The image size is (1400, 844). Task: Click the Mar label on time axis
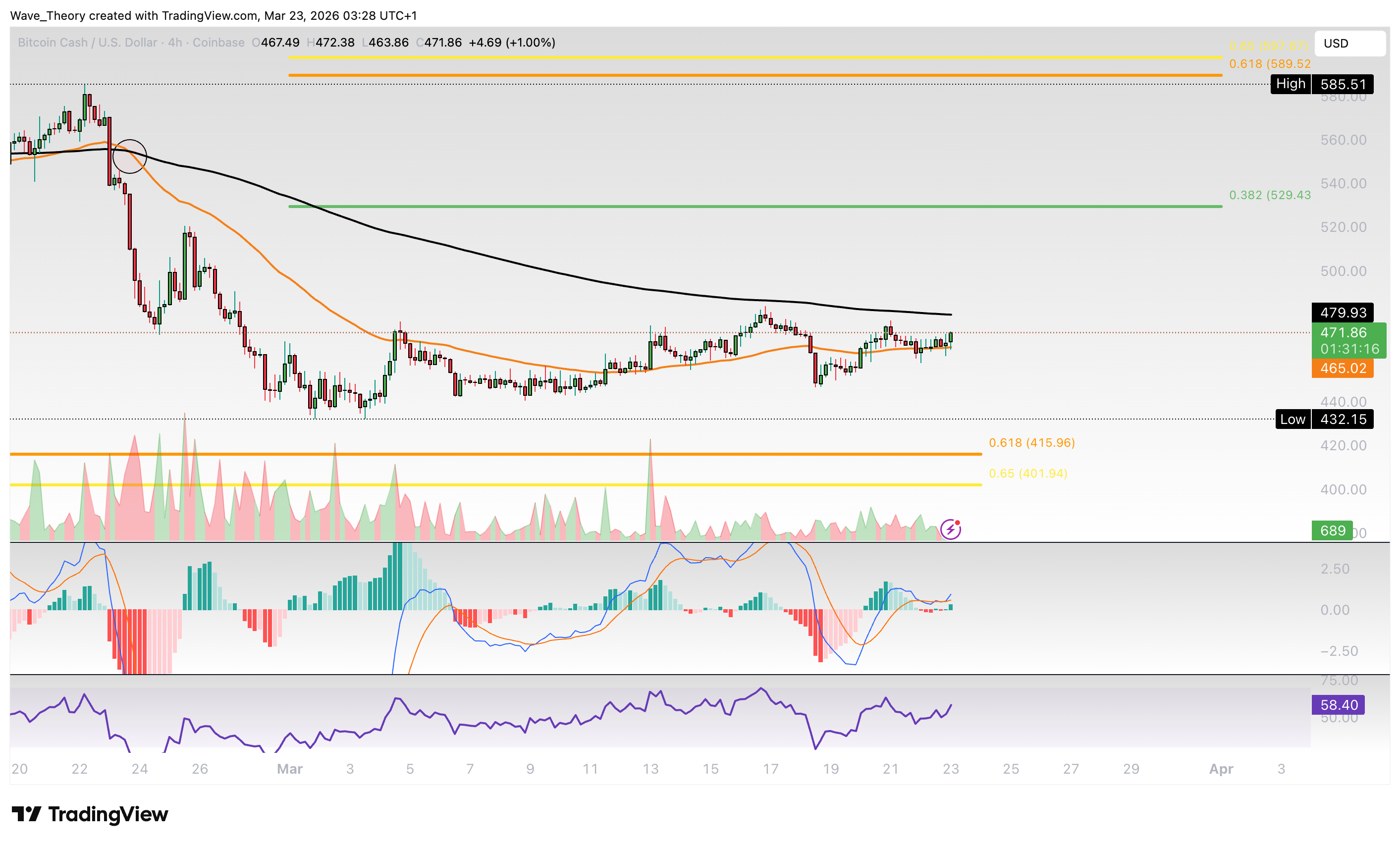(290, 768)
